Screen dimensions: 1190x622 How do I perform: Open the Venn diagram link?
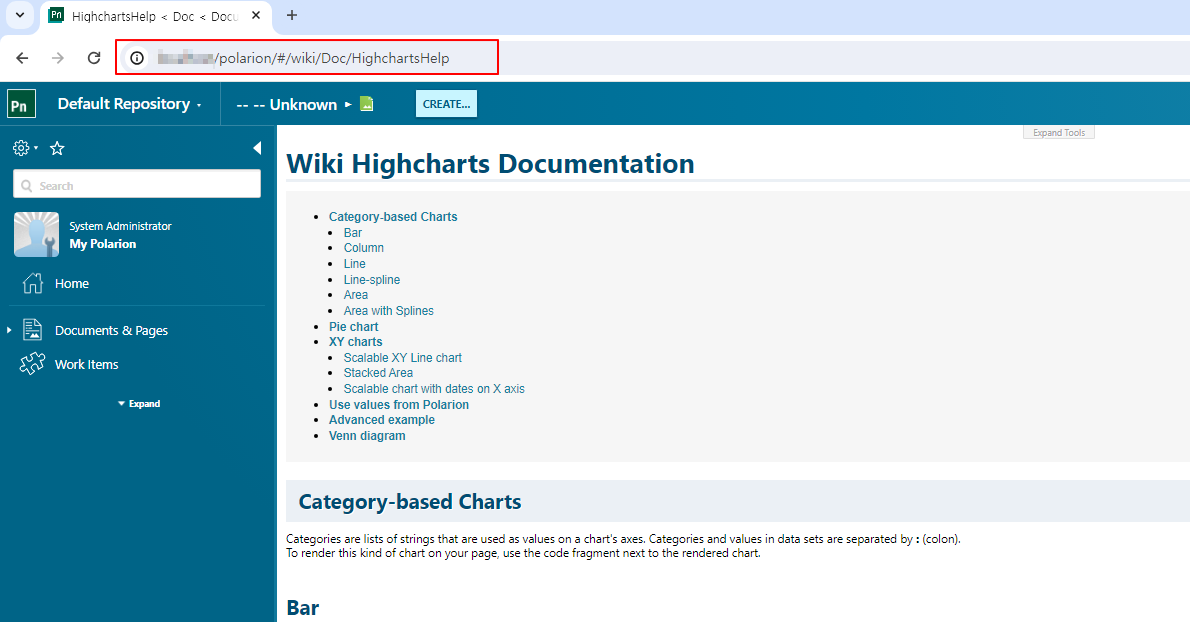tap(367, 436)
